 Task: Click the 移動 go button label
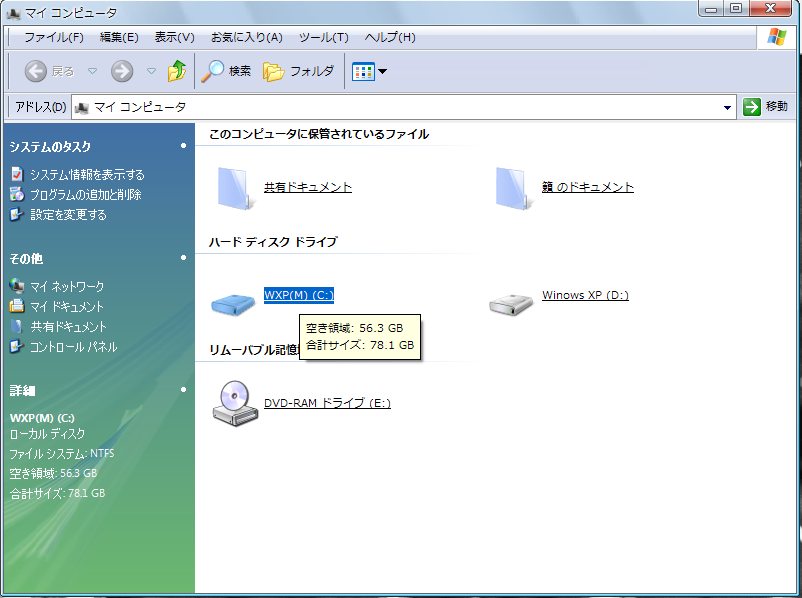(x=776, y=106)
